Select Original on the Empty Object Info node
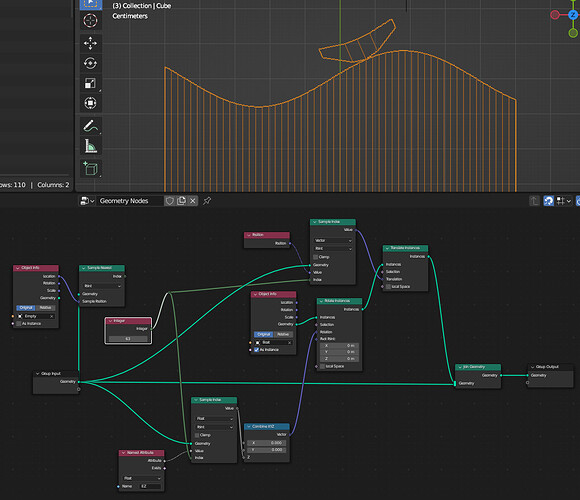The image size is (580, 500). (26, 308)
